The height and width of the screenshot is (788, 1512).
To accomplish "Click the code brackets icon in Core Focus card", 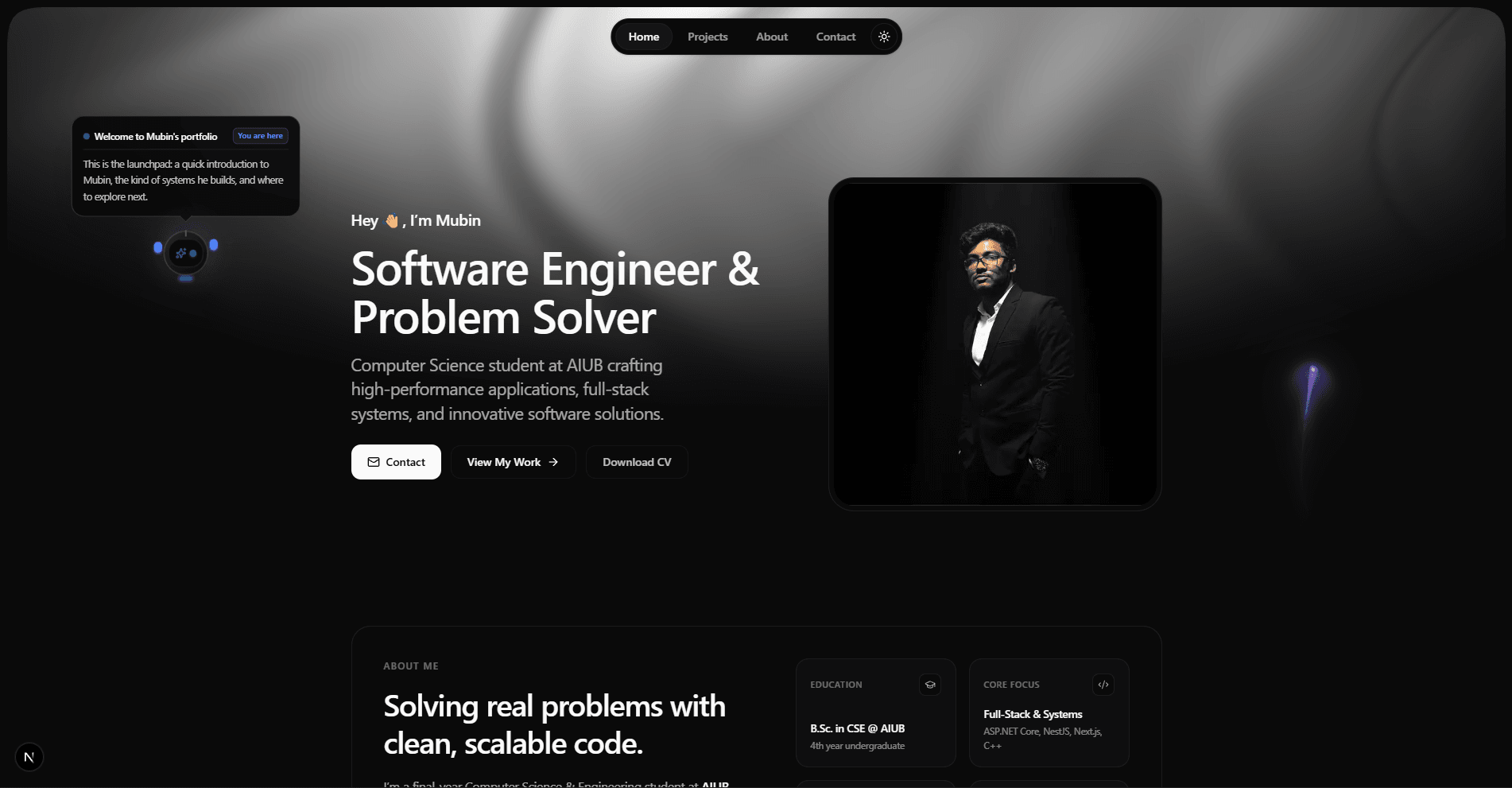I will [x=1103, y=685].
